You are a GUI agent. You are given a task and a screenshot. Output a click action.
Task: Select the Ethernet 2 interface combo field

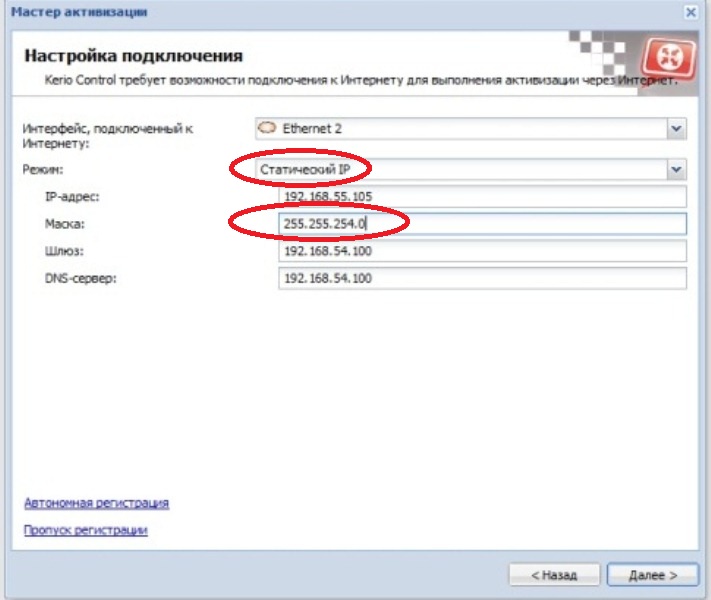point(460,129)
